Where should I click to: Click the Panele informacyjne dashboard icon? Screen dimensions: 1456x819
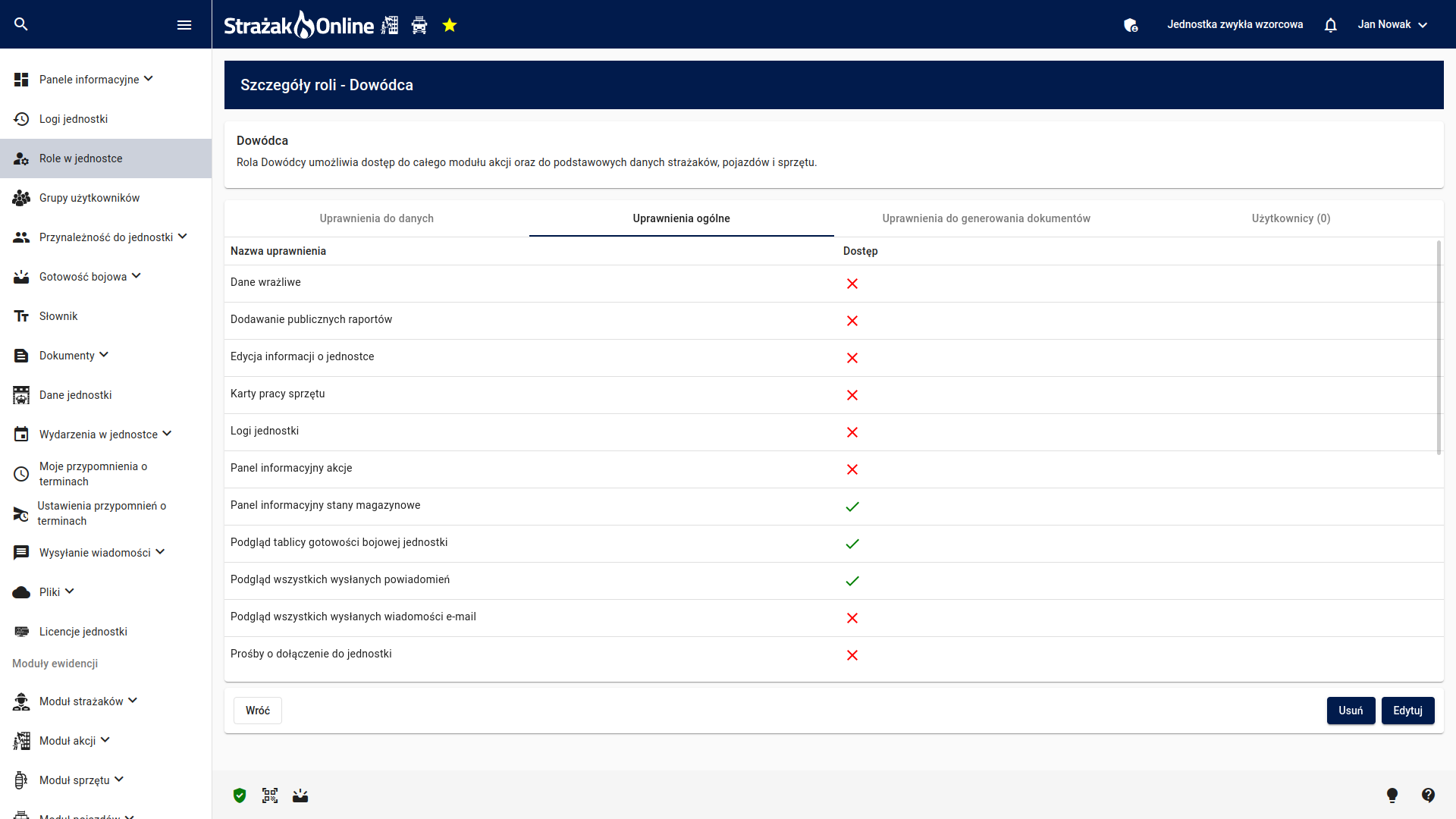[21, 80]
